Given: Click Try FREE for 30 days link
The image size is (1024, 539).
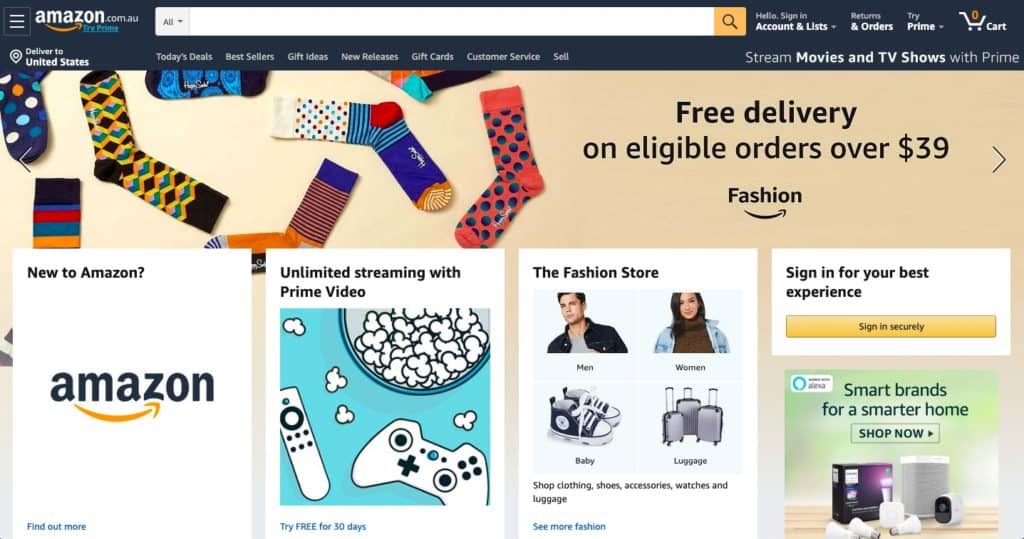Looking at the screenshot, I should coord(323,527).
